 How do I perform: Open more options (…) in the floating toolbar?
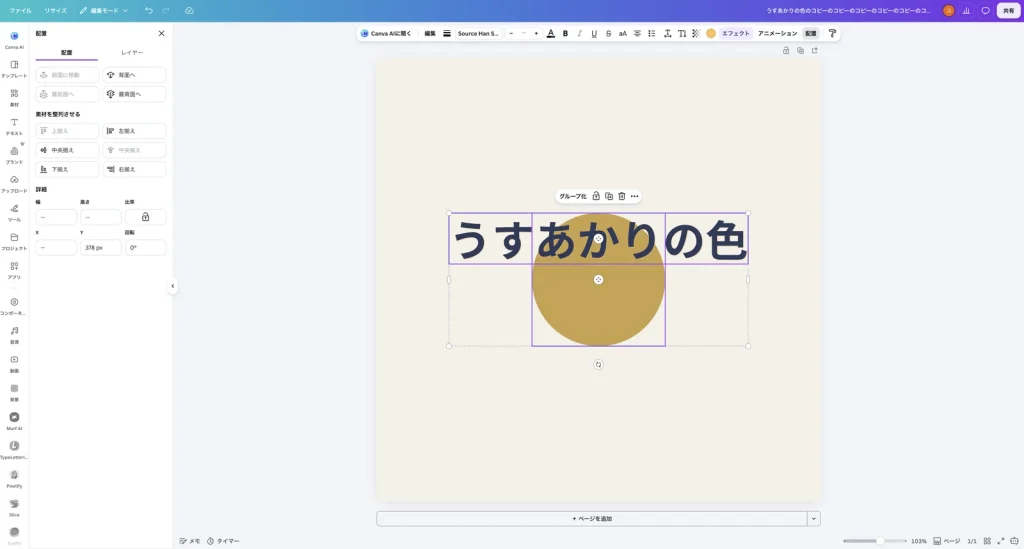634,196
